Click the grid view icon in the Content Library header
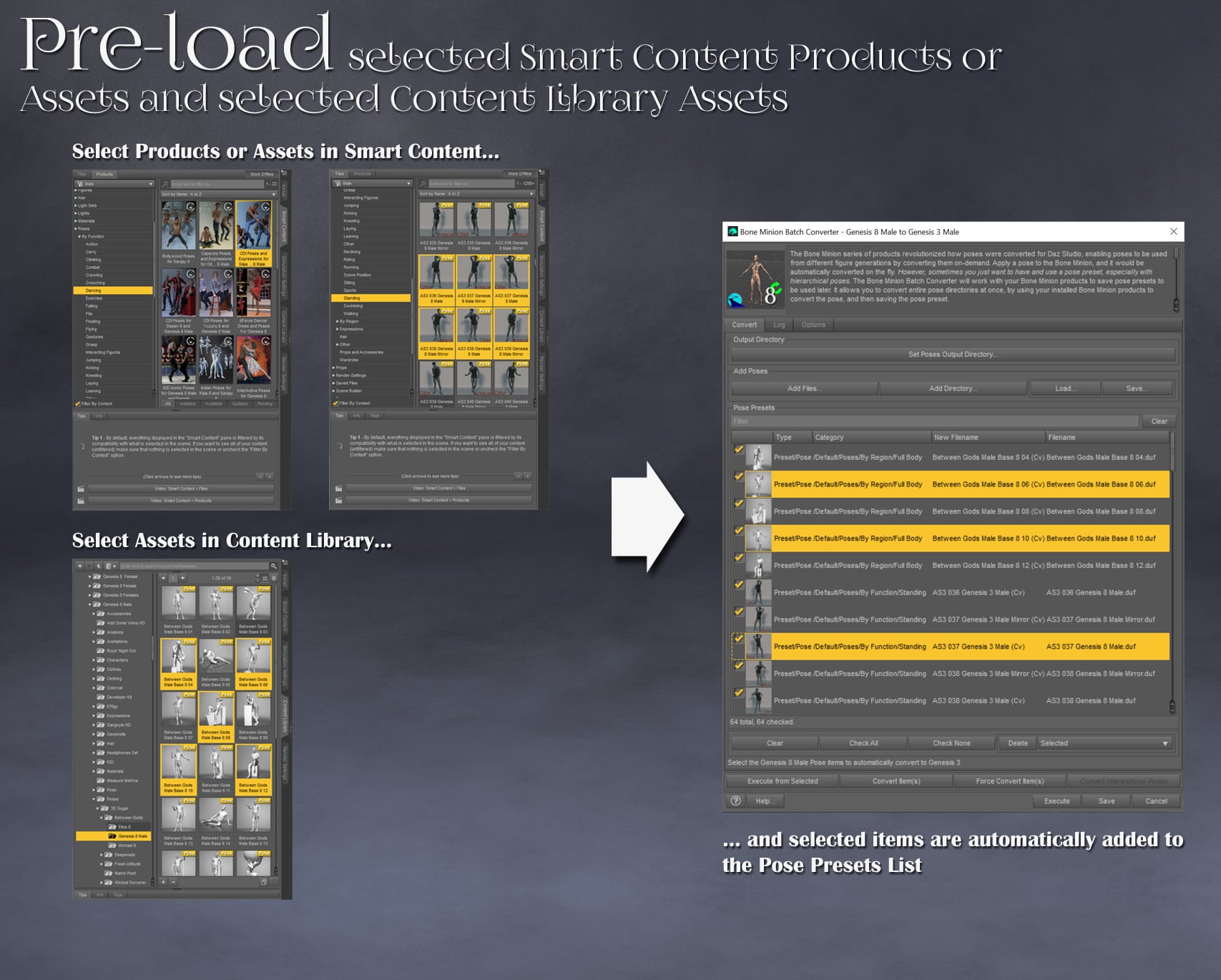 point(265,578)
